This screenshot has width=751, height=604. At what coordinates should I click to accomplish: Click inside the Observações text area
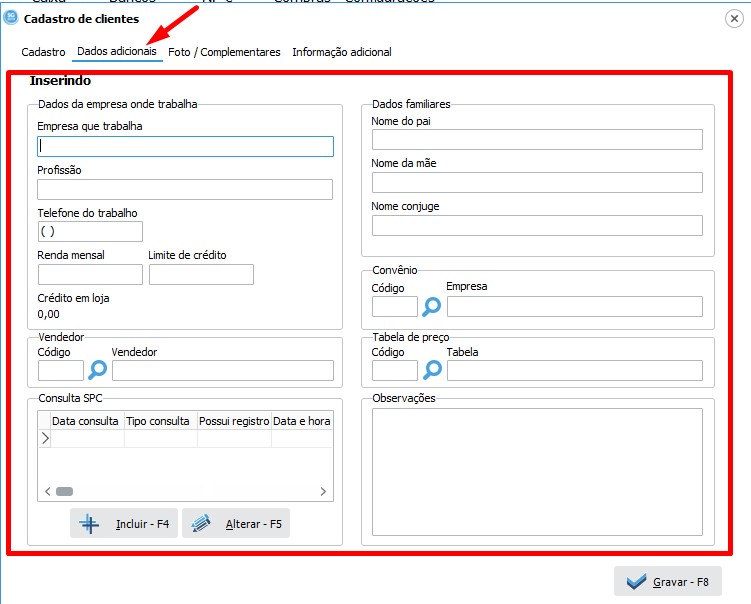pyautogui.click(x=537, y=472)
